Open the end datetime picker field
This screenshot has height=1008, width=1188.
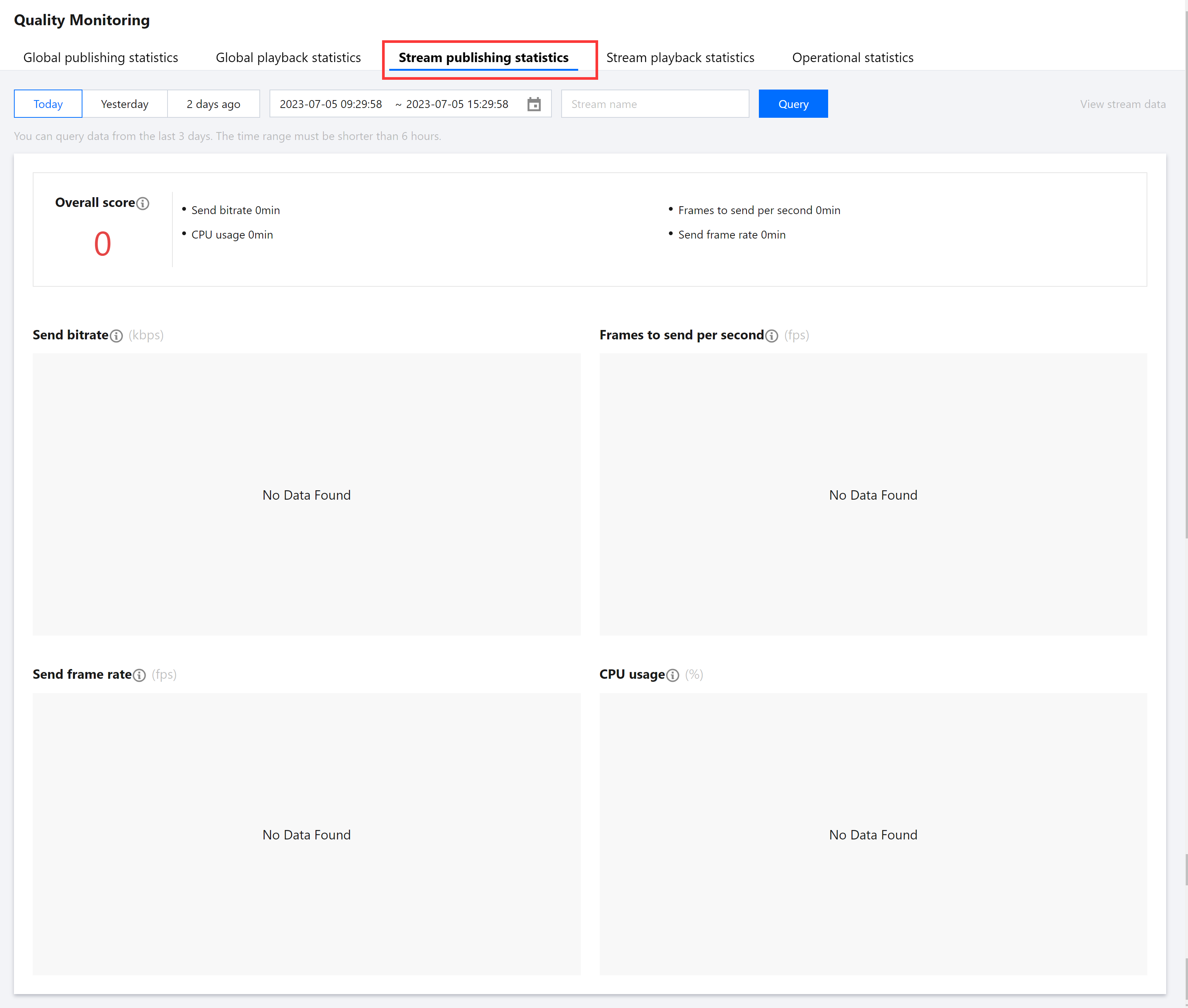click(457, 104)
